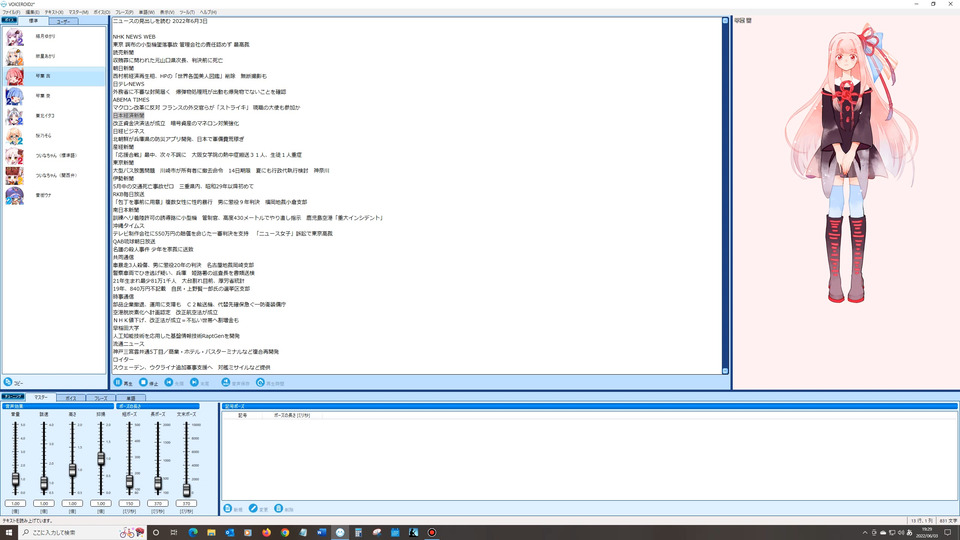Image resolution: width=960 pixels, height=540 pixels.
Task: Click the 高さ pitch slider handle
Action: click(x=72, y=470)
